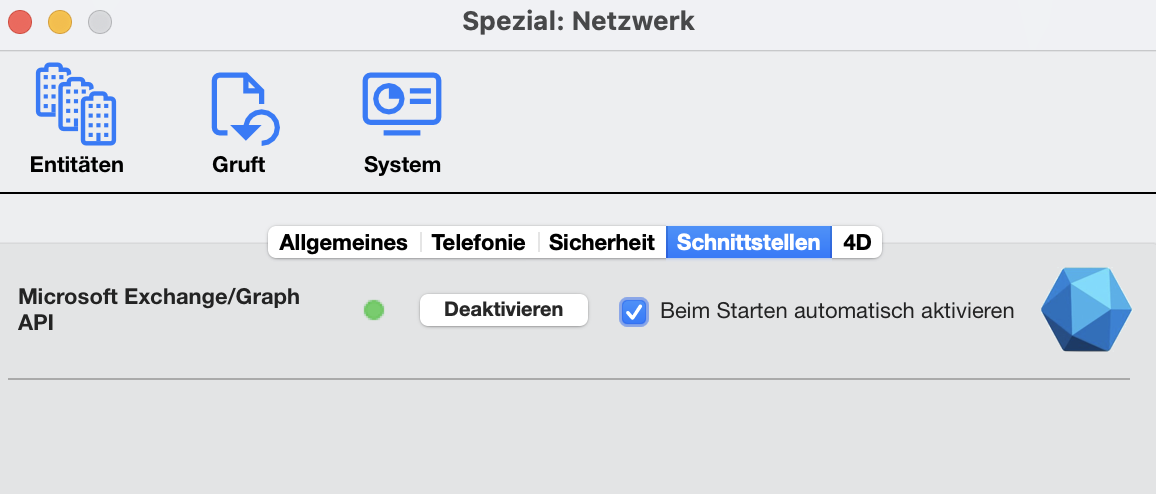Viewport: 1156px width, 494px height.
Task: Go to the 4D tab
Action: click(x=857, y=243)
